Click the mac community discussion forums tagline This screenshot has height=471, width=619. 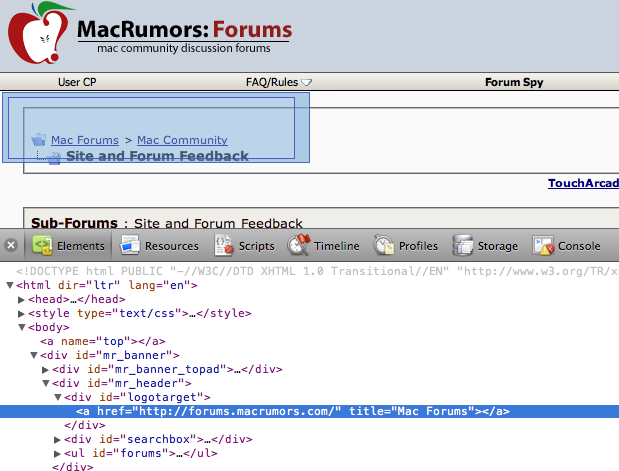pos(184,48)
